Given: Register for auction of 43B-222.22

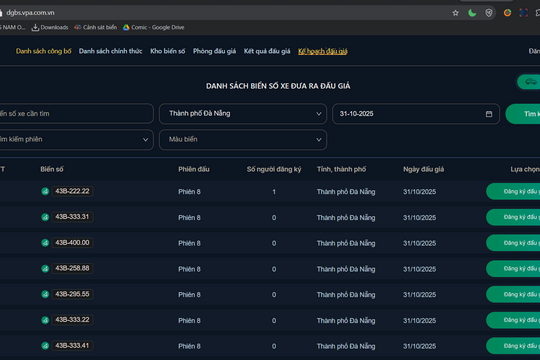Looking at the screenshot, I should pos(513,192).
